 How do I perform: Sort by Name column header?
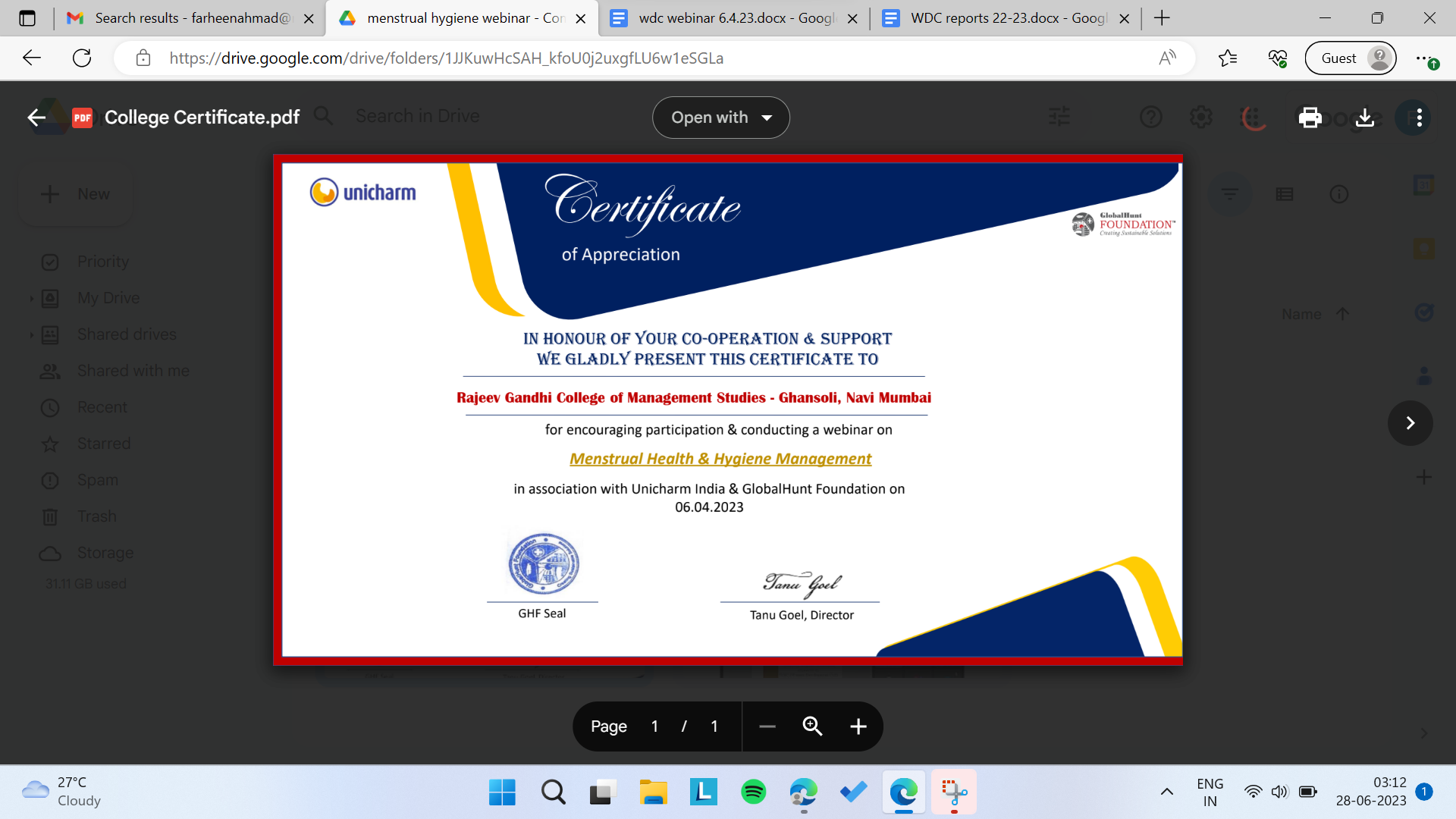1301,314
